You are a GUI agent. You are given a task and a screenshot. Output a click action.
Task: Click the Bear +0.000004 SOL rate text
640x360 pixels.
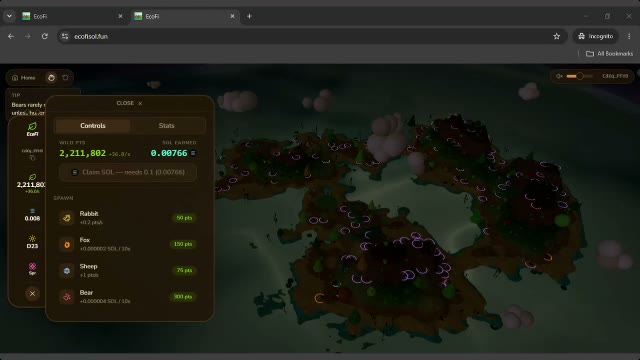(x=105, y=301)
